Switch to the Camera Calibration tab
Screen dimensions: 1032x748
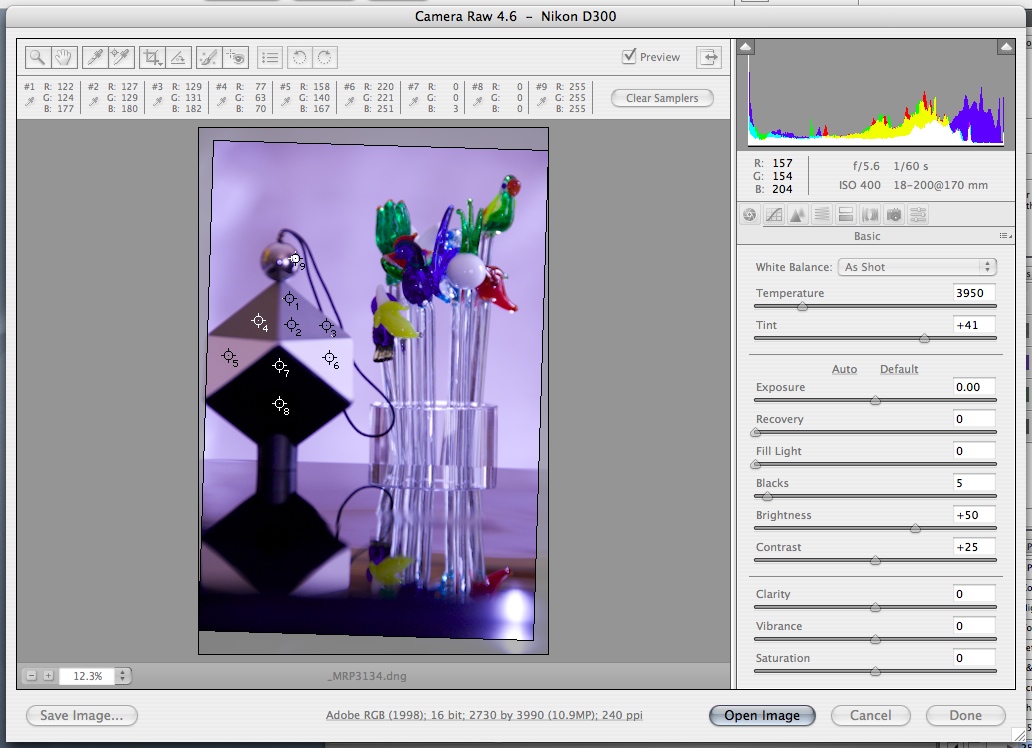click(894, 214)
